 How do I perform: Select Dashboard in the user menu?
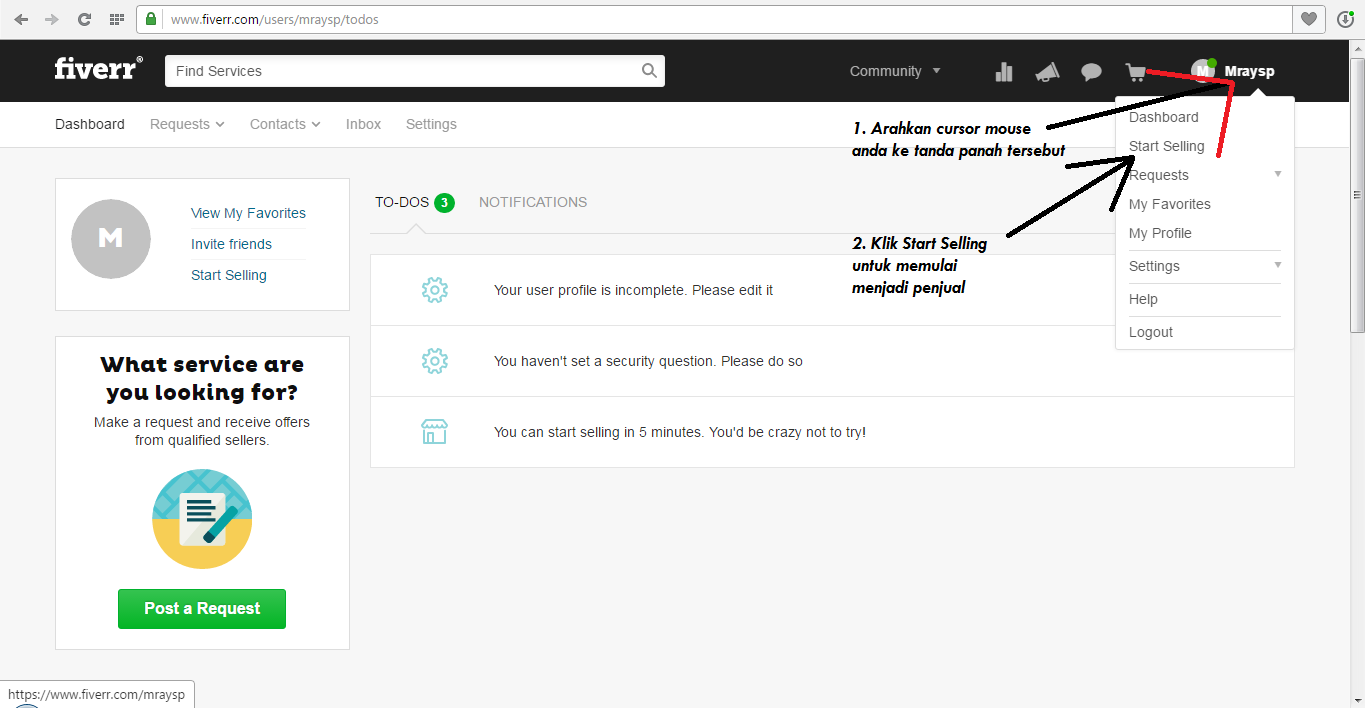[1163, 117]
